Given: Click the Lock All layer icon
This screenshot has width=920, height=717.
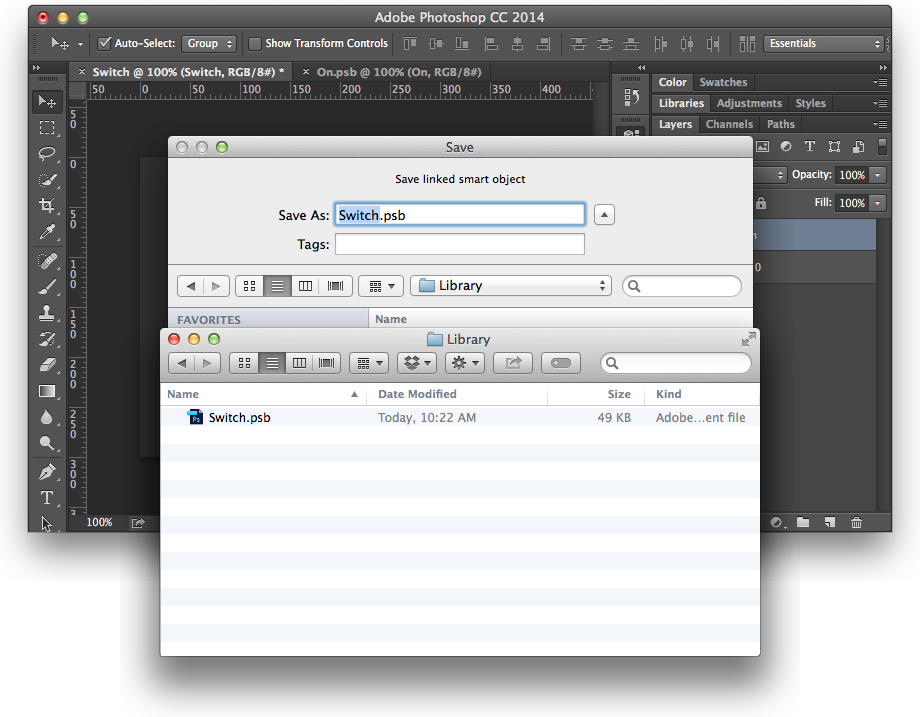Looking at the screenshot, I should [761, 203].
